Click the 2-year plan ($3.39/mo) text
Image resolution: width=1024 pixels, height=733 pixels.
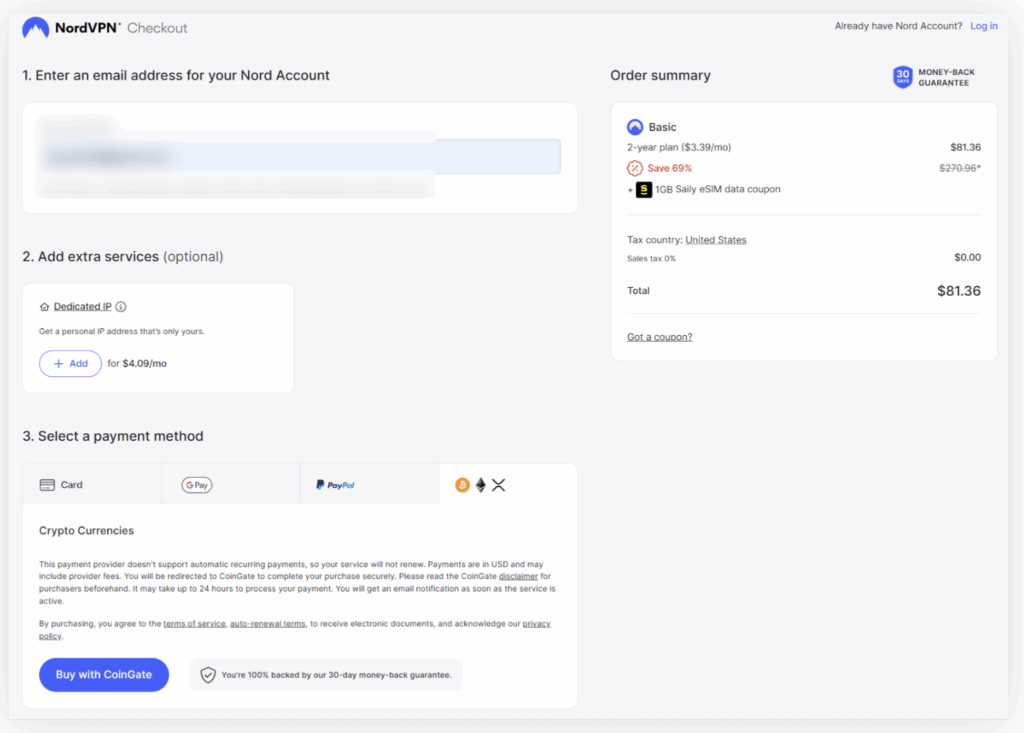(x=679, y=148)
